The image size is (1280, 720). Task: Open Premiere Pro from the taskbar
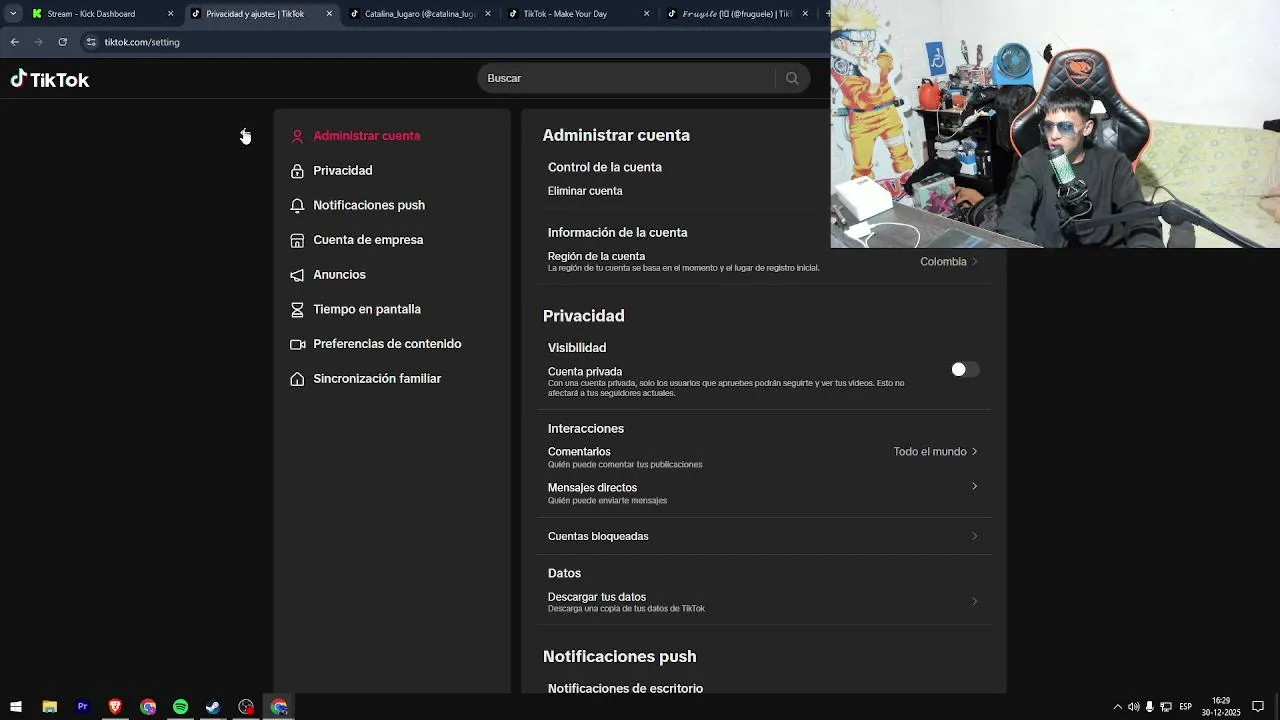(x=82, y=707)
